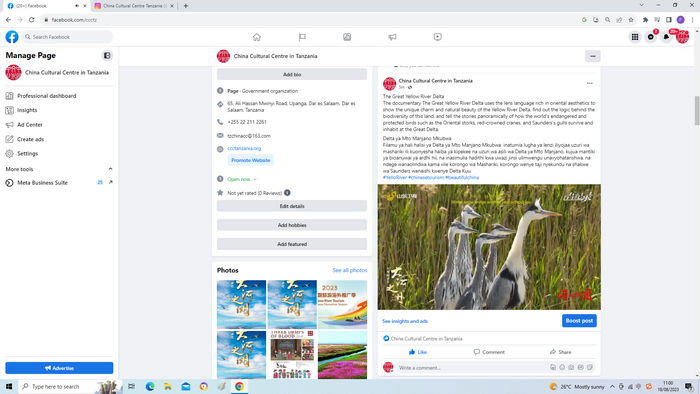Open the Messenger icon
Image resolution: width=700 pixels, height=394 pixels.
pyautogui.click(x=651, y=37)
